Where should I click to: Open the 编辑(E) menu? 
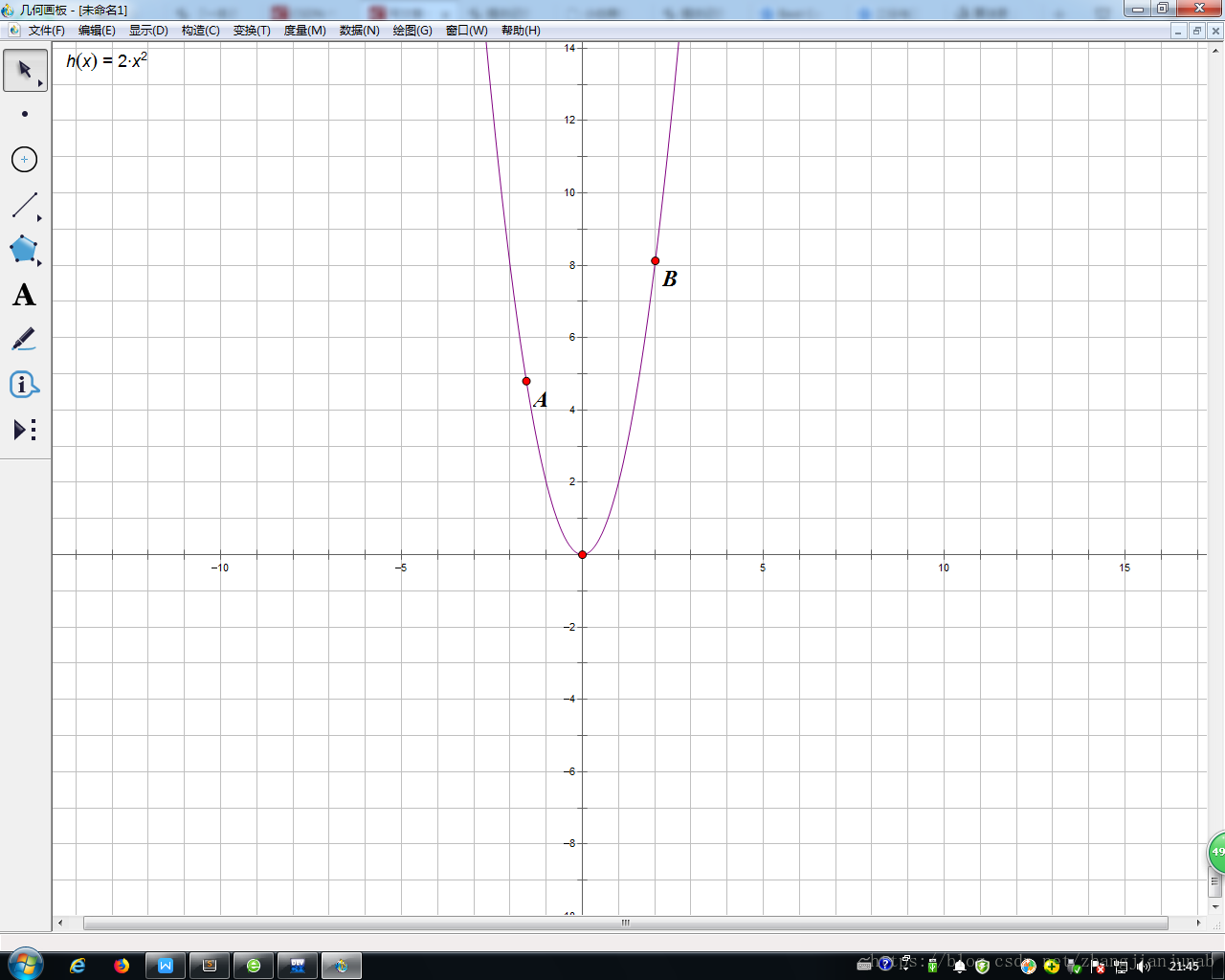click(x=97, y=31)
